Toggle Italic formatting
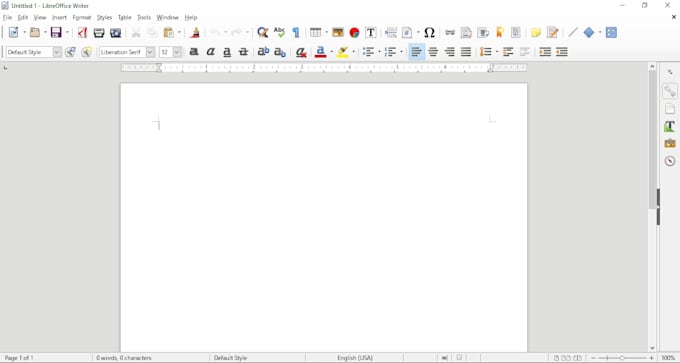This screenshot has height=363, width=680. pos(211,52)
